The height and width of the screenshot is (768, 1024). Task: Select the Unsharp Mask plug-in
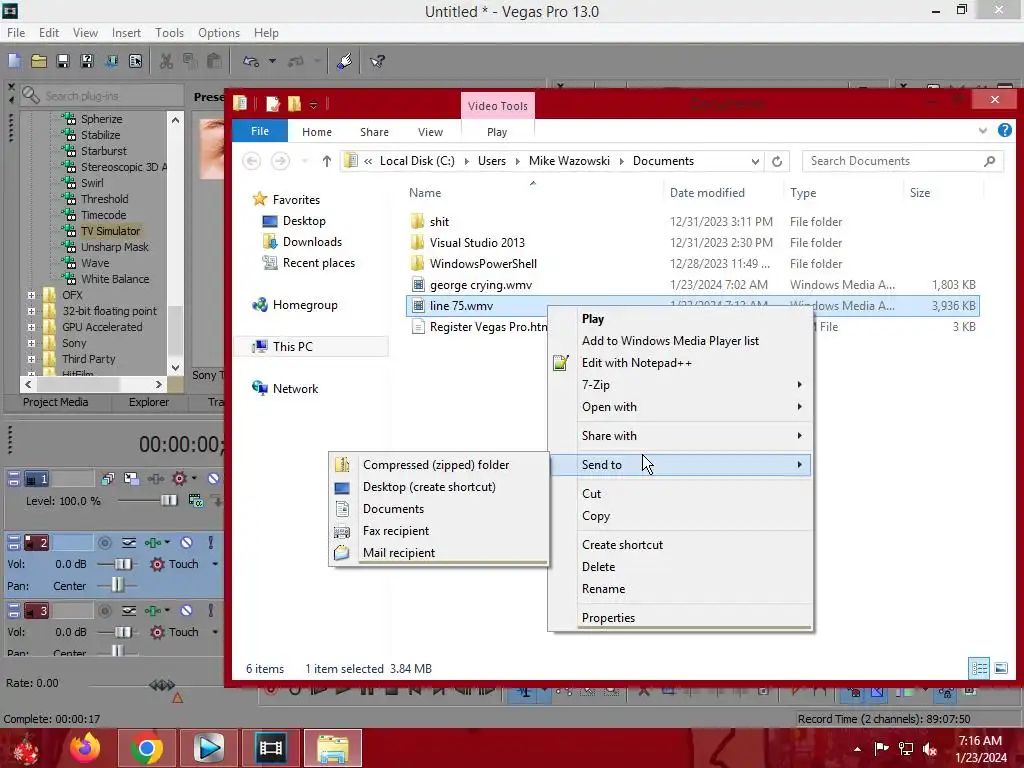pyautogui.click(x=114, y=247)
